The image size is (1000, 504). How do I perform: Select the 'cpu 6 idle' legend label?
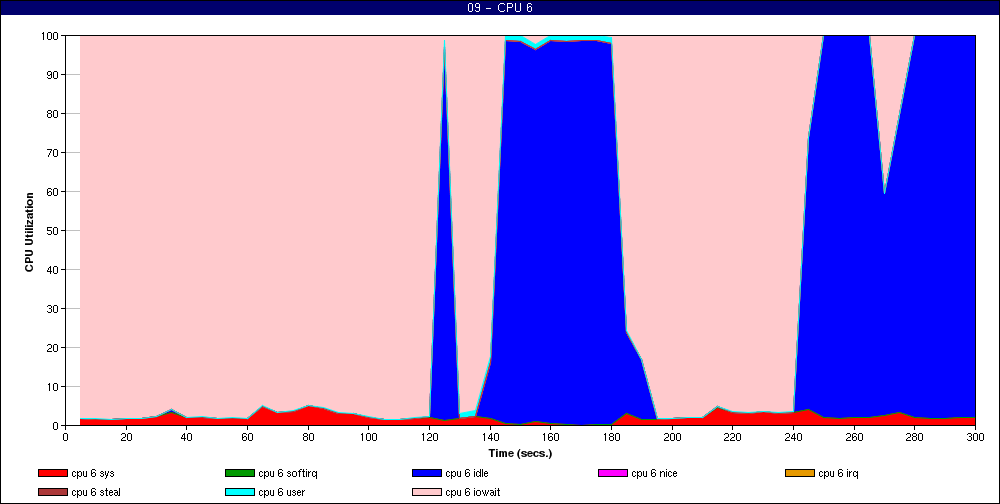tap(467, 473)
